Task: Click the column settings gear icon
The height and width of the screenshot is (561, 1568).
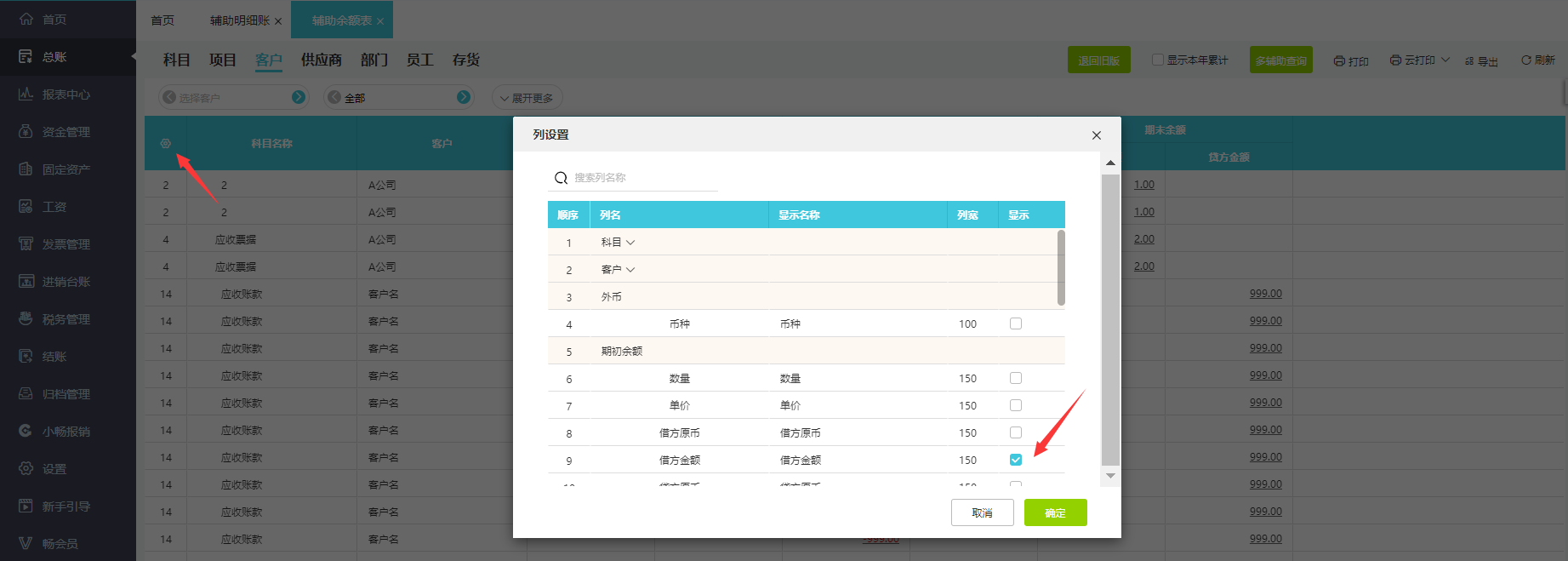Action: (x=166, y=144)
